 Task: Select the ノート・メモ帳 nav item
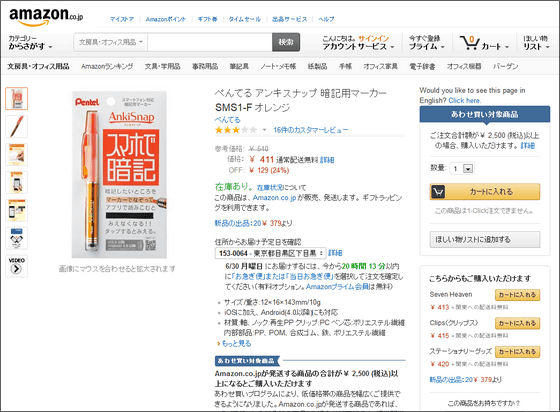[x=278, y=66]
